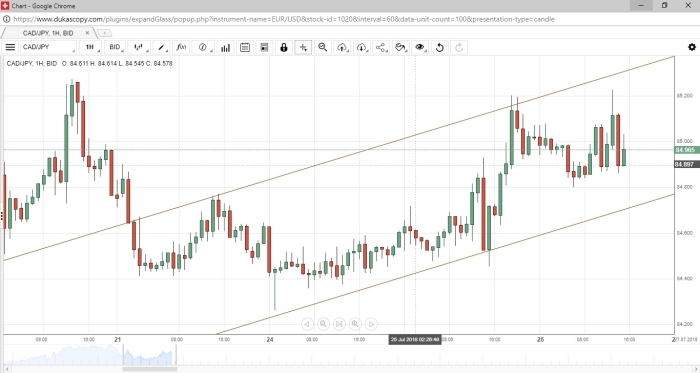Click the undo arrow icon
Viewport: 700px width, 373px height.
(439, 47)
